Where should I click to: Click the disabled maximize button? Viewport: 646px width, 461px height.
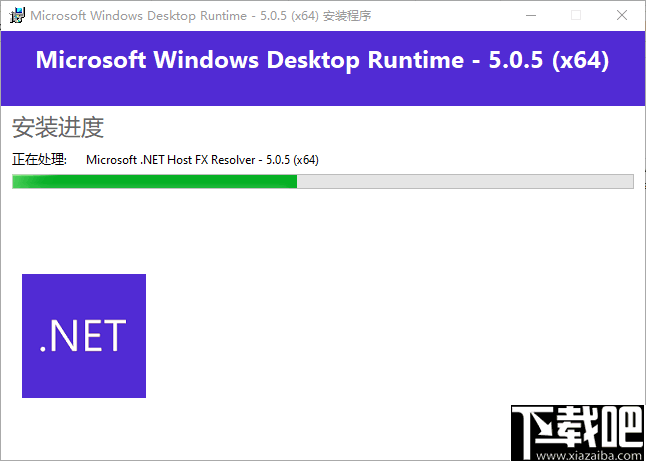(576, 16)
